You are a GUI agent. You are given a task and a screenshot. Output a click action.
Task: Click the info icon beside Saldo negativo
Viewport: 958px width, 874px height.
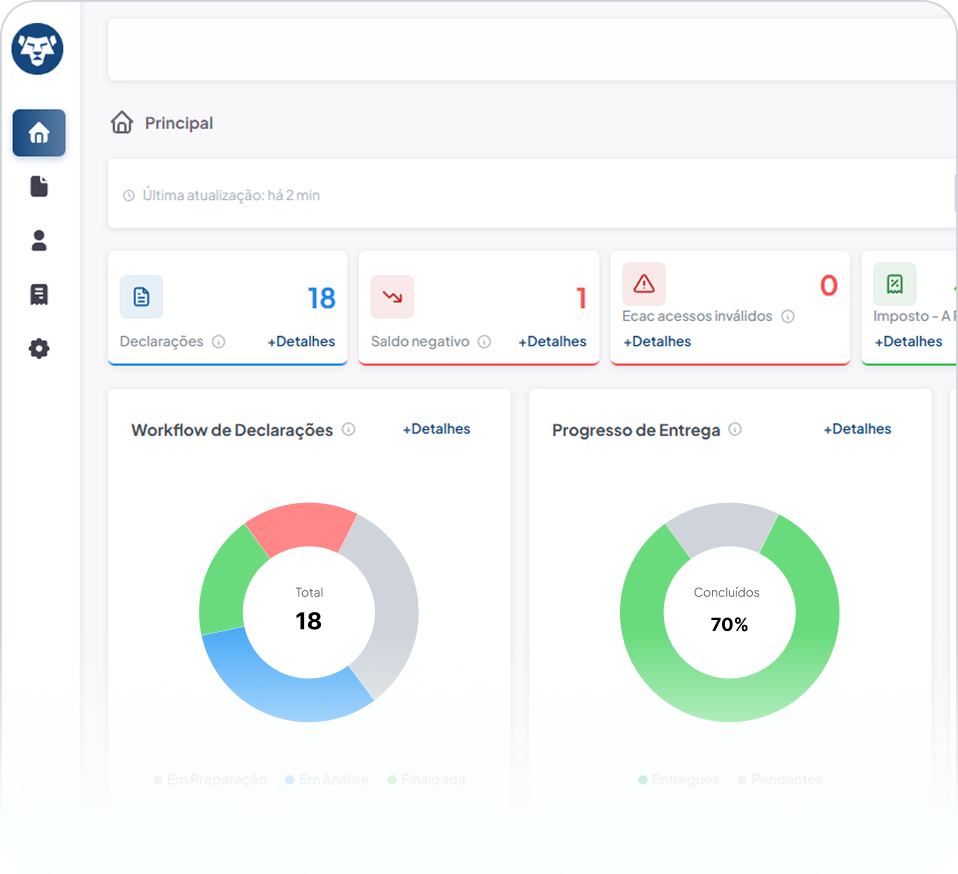tap(484, 342)
